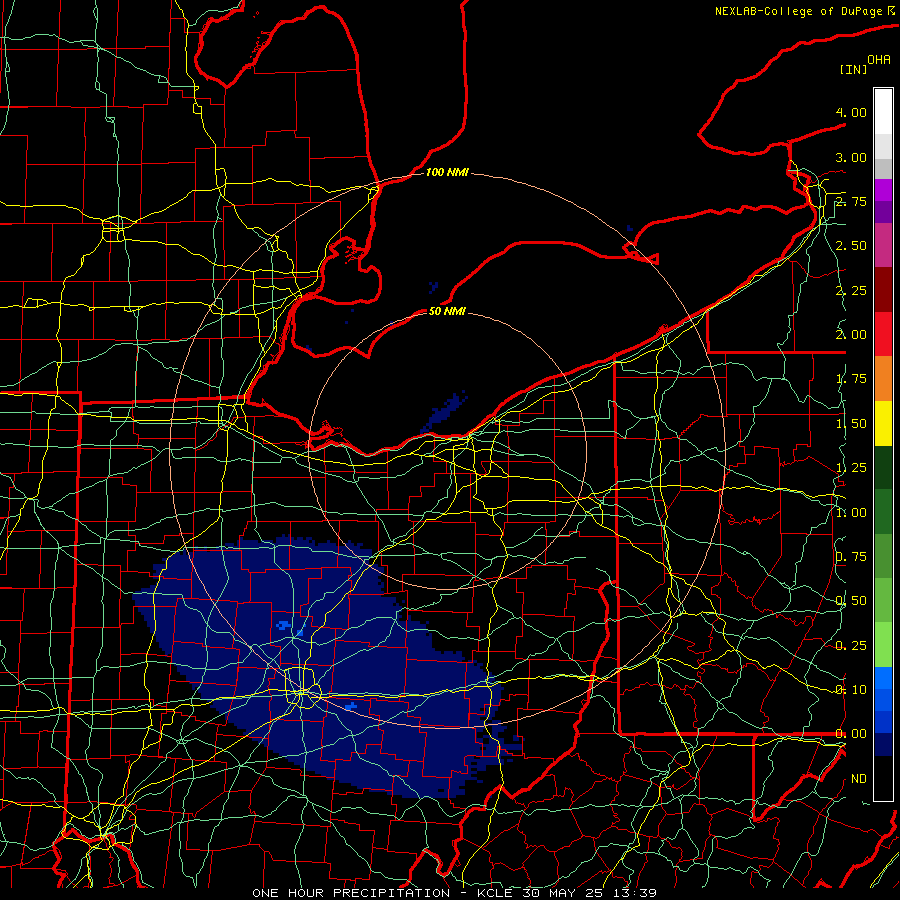Click the 100 NMI range ring label
This screenshot has height=900, width=900.
click(447, 172)
